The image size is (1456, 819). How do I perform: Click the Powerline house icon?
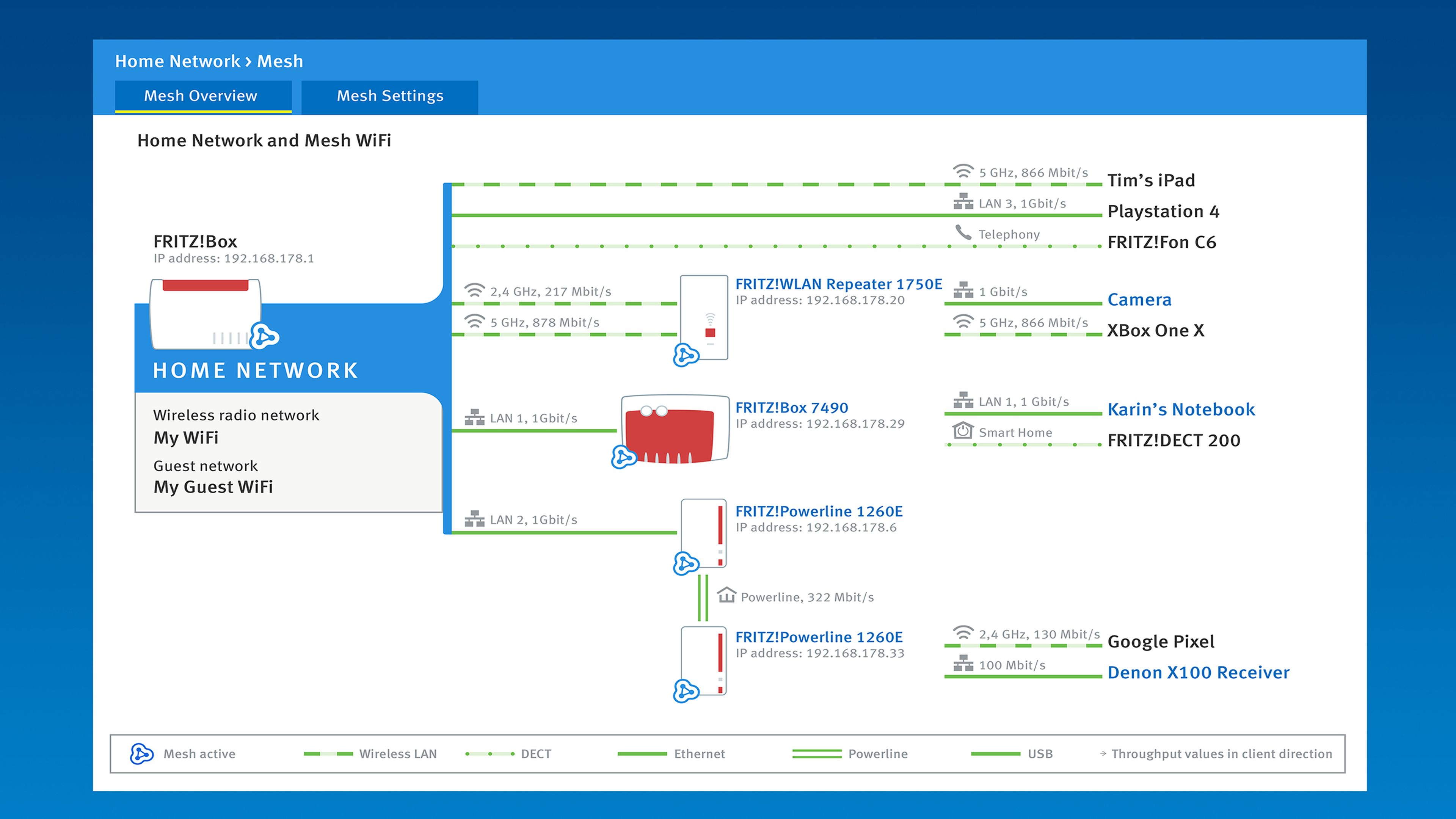click(726, 595)
